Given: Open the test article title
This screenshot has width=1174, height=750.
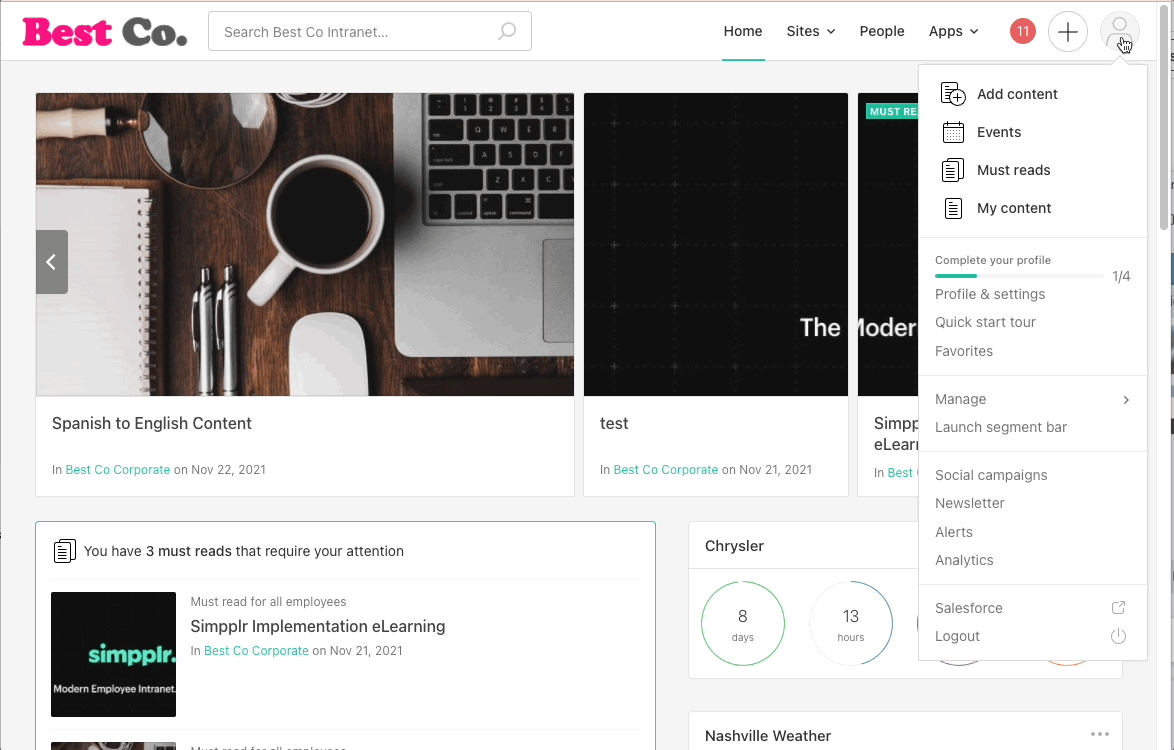Looking at the screenshot, I should (x=614, y=423).
